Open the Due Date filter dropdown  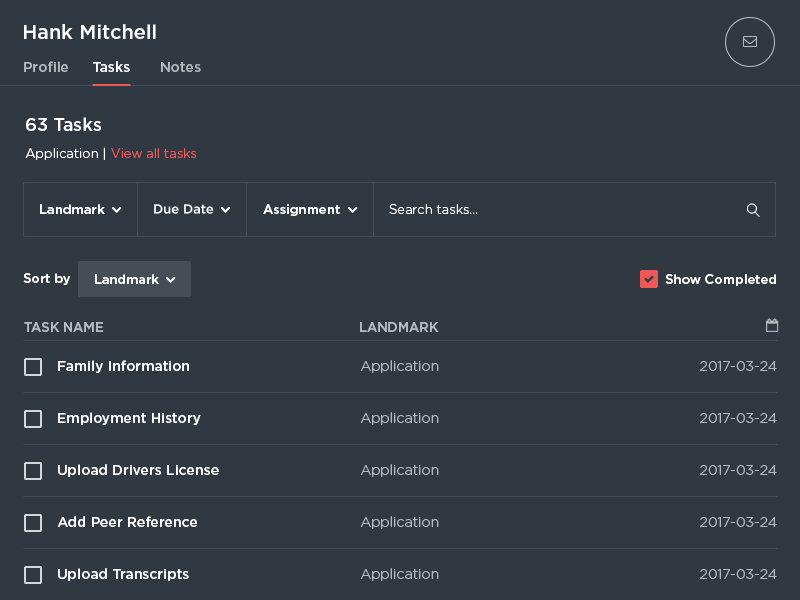pos(192,210)
